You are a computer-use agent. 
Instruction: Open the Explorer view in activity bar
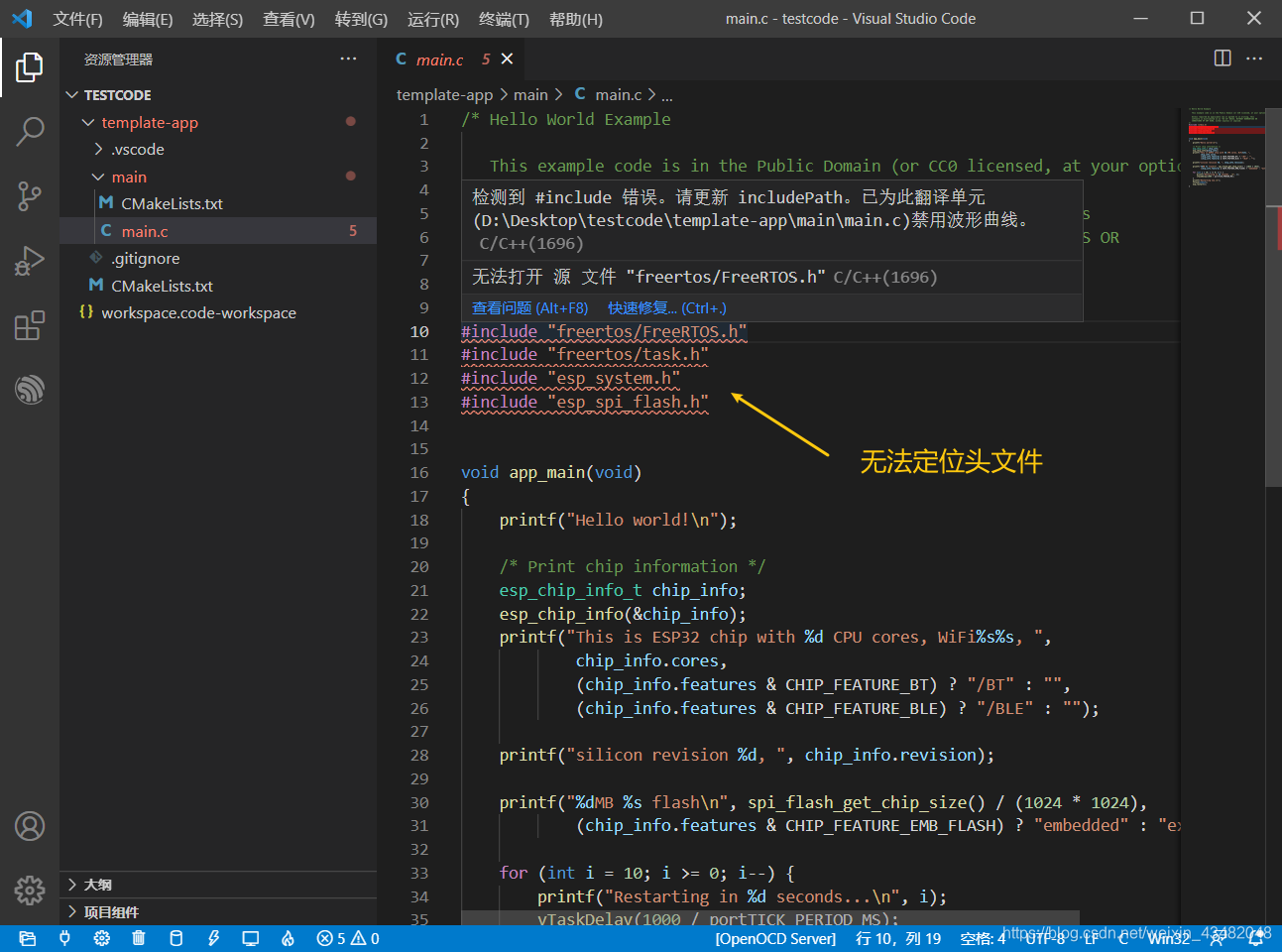[x=30, y=67]
